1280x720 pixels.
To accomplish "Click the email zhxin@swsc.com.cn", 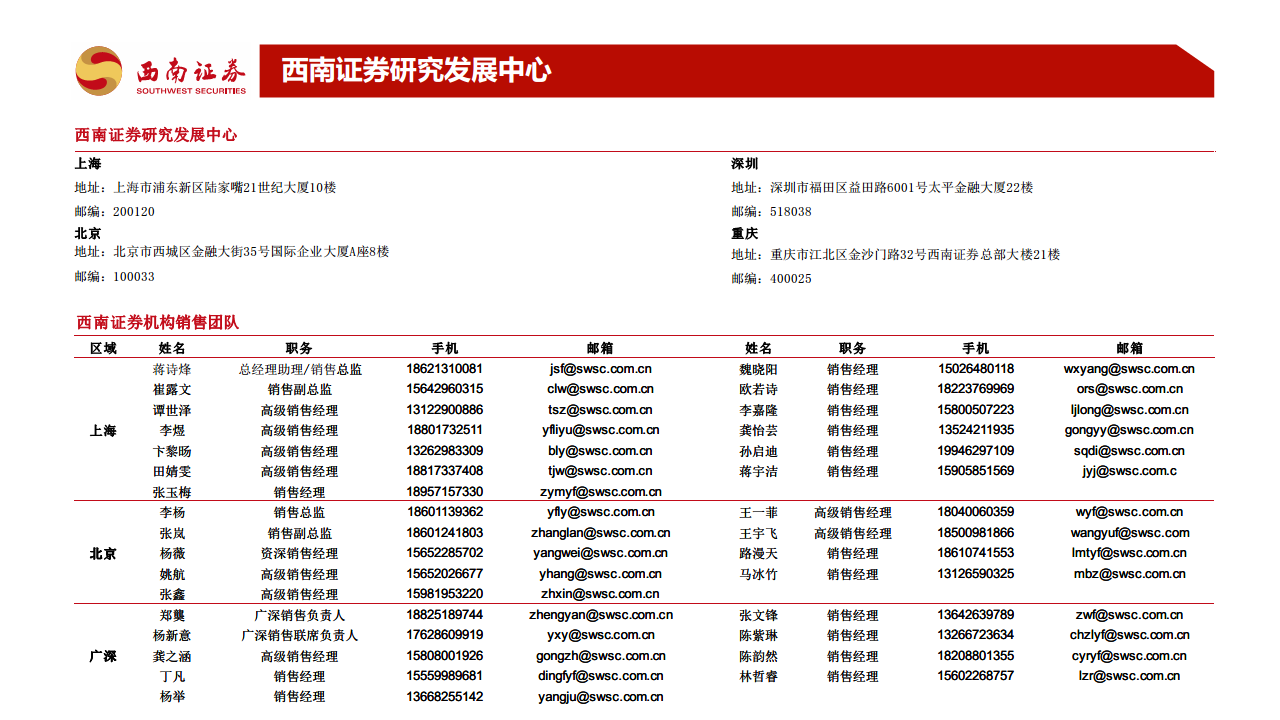I will tap(600, 594).
